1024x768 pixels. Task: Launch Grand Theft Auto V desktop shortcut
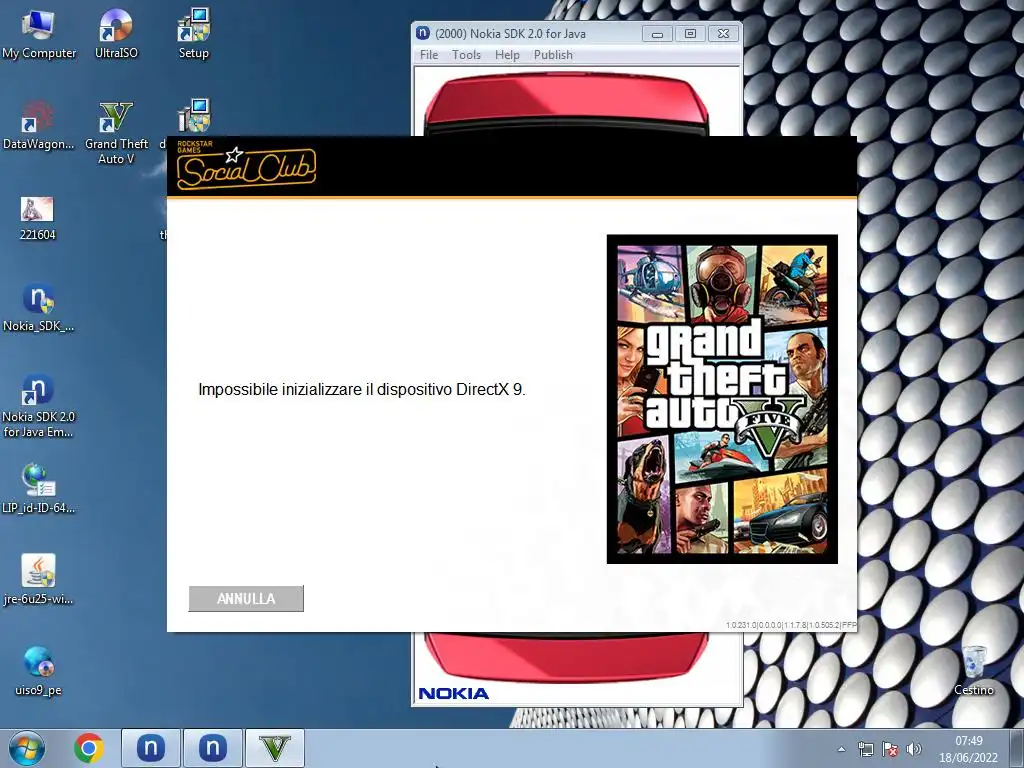tap(116, 134)
